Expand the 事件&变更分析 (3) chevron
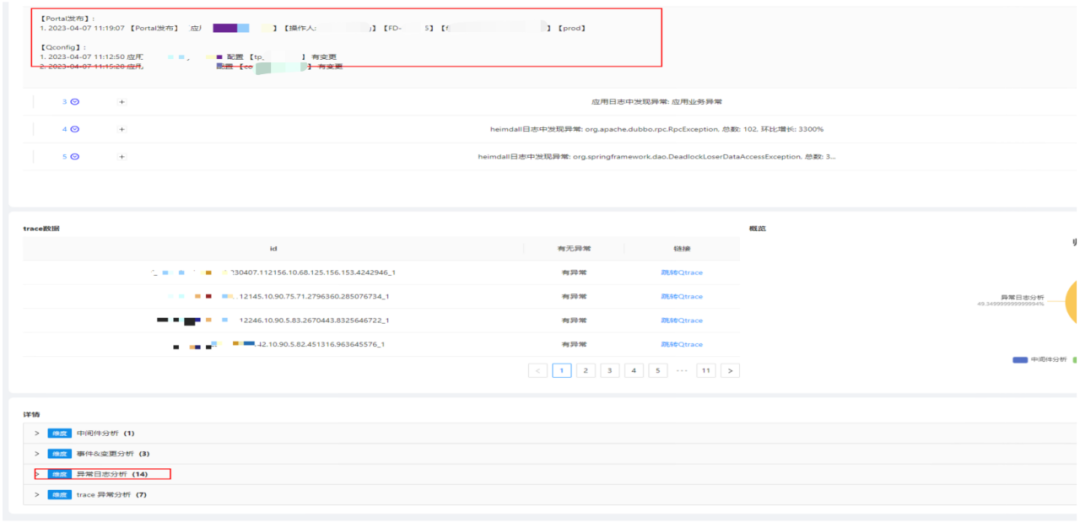Viewport: 1080px width, 528px height. click(x=37, y=454)
